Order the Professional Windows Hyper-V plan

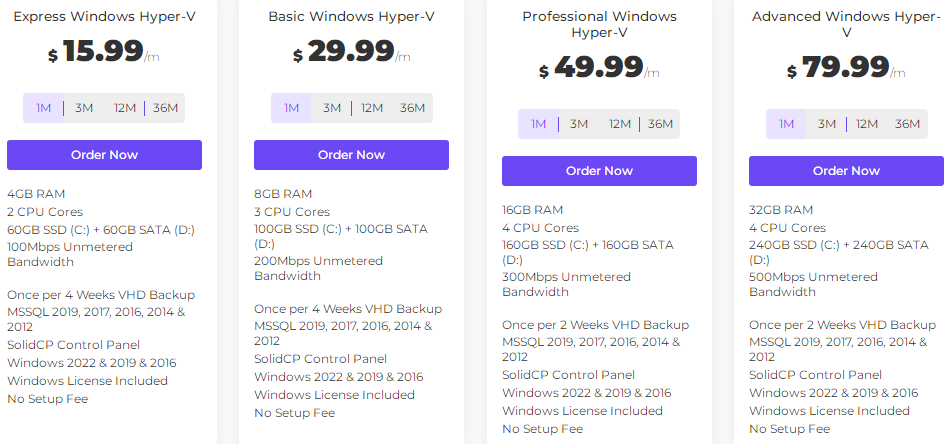point(599,171)
